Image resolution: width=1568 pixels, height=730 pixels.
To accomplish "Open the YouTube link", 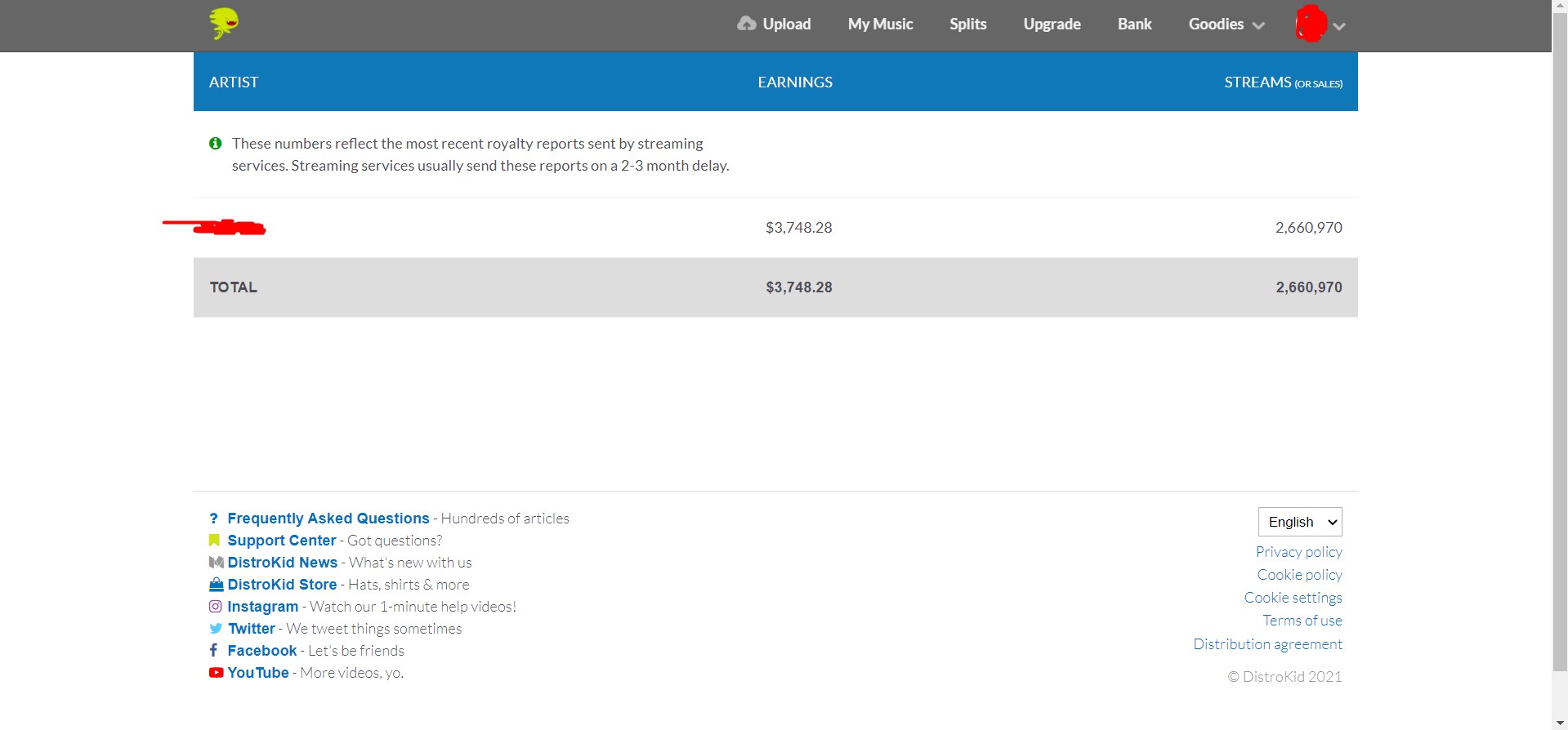I will click(258, 673).
